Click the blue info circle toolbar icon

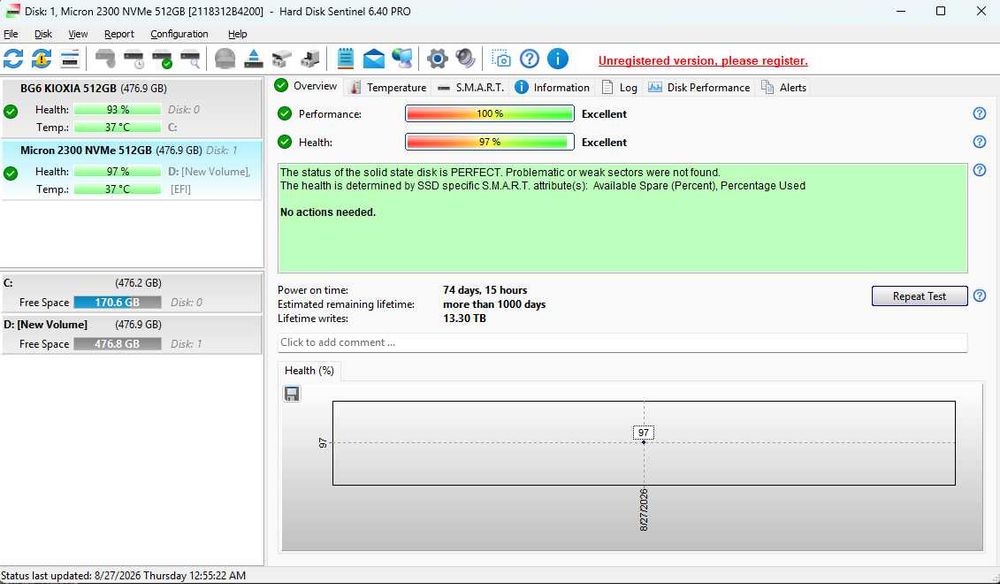pos(557,59)
